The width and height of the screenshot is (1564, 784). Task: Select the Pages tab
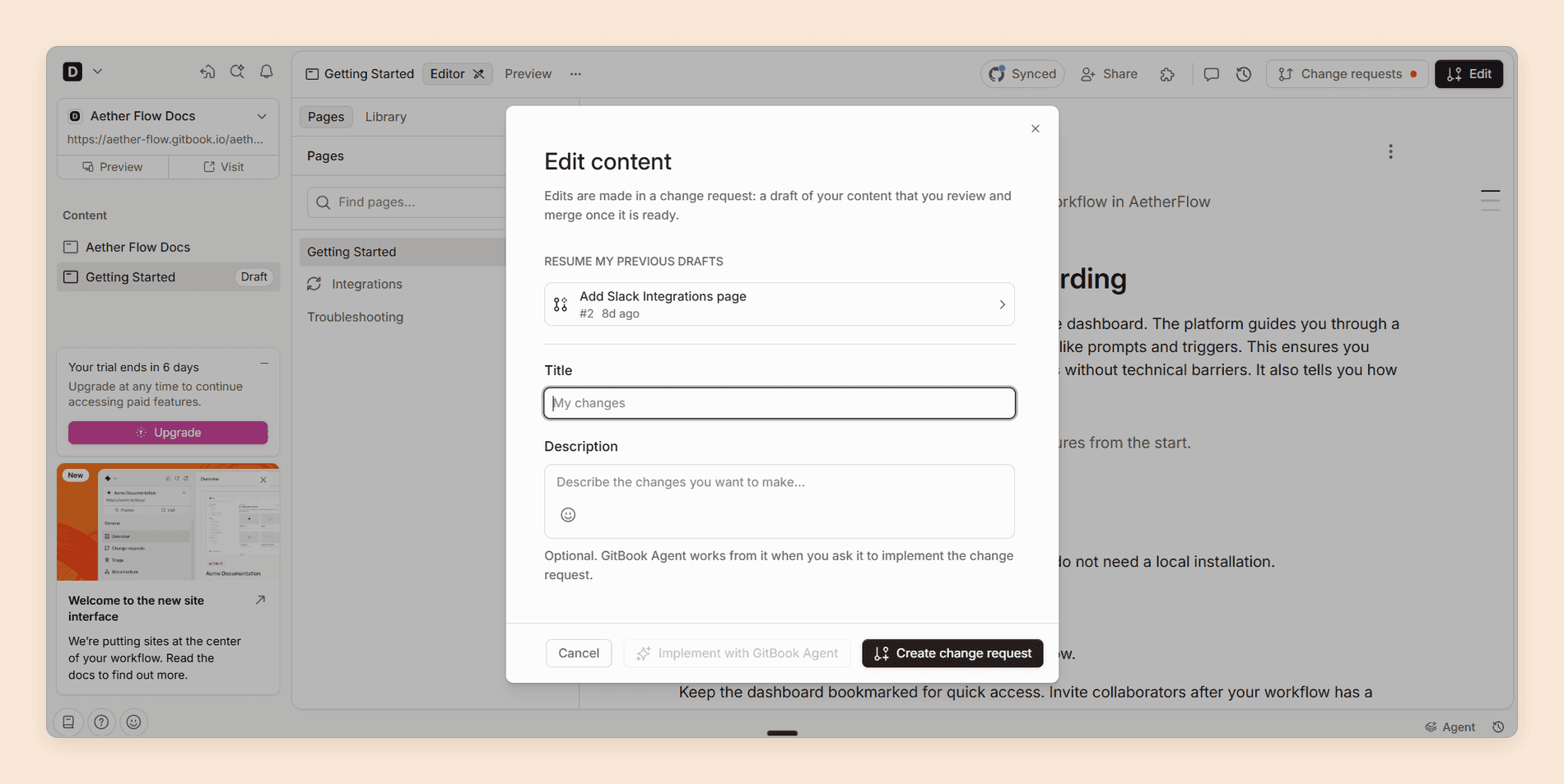tap(326, 117)
